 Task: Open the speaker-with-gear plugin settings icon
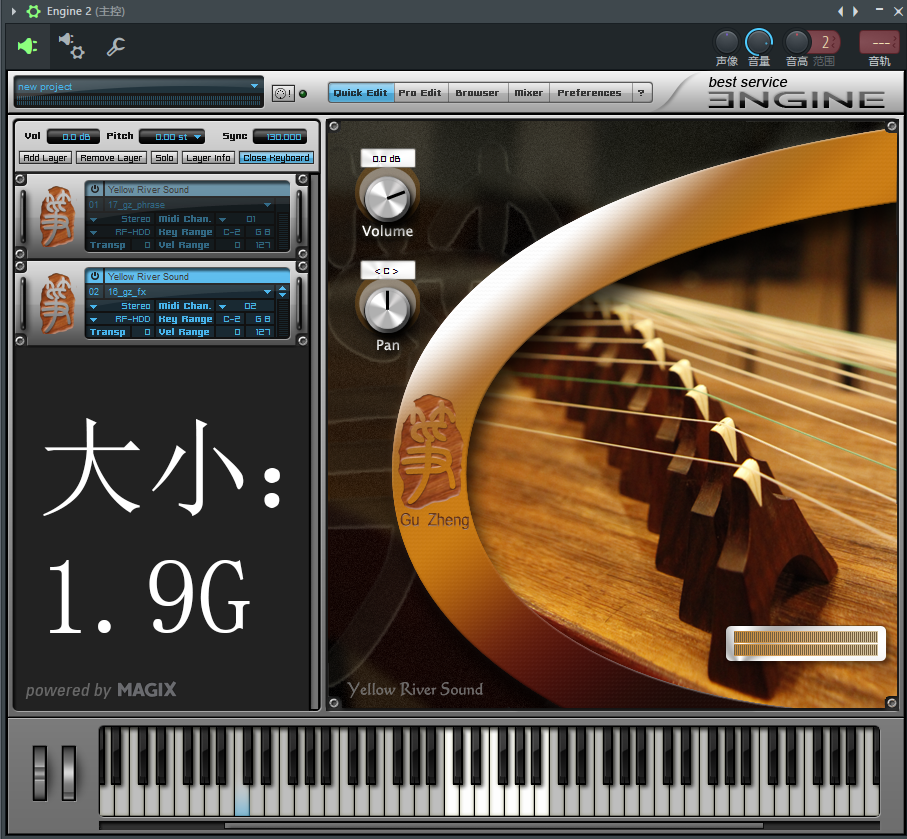(72, 46)
